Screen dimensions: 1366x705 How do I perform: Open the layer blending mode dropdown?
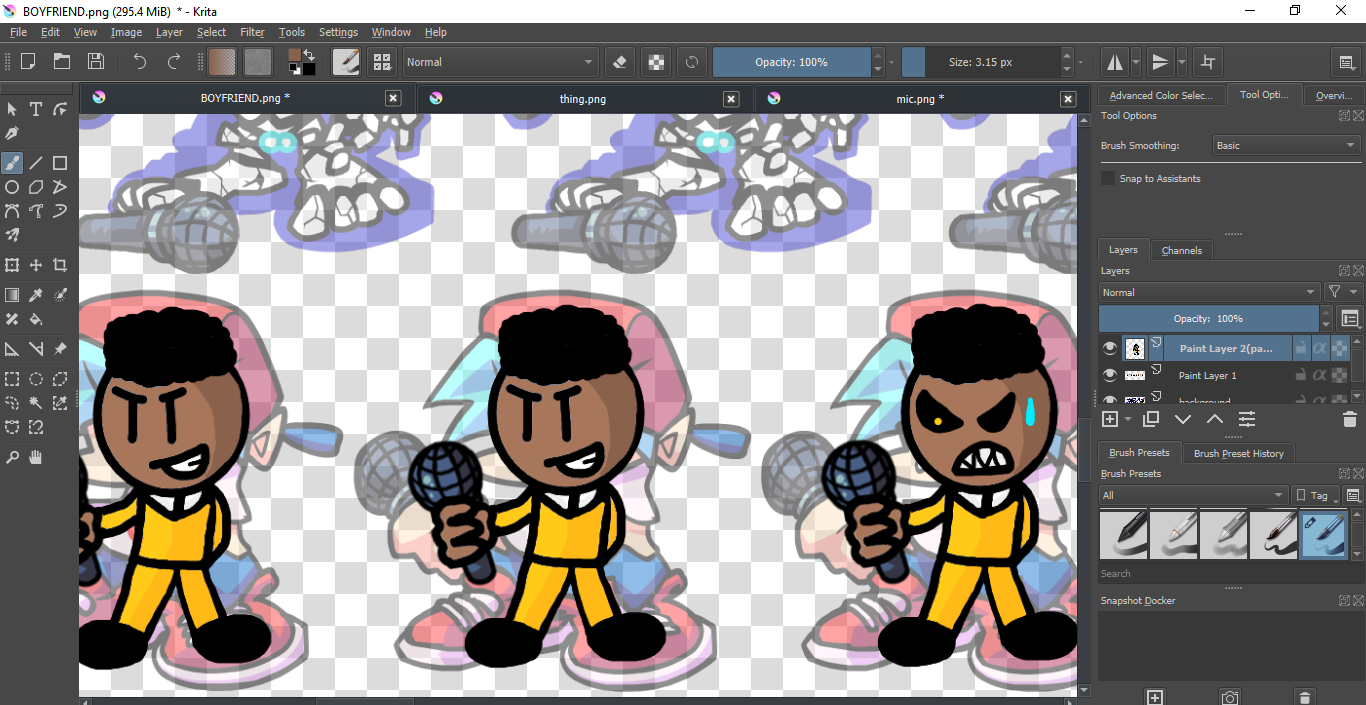[x=1209, y=292]
